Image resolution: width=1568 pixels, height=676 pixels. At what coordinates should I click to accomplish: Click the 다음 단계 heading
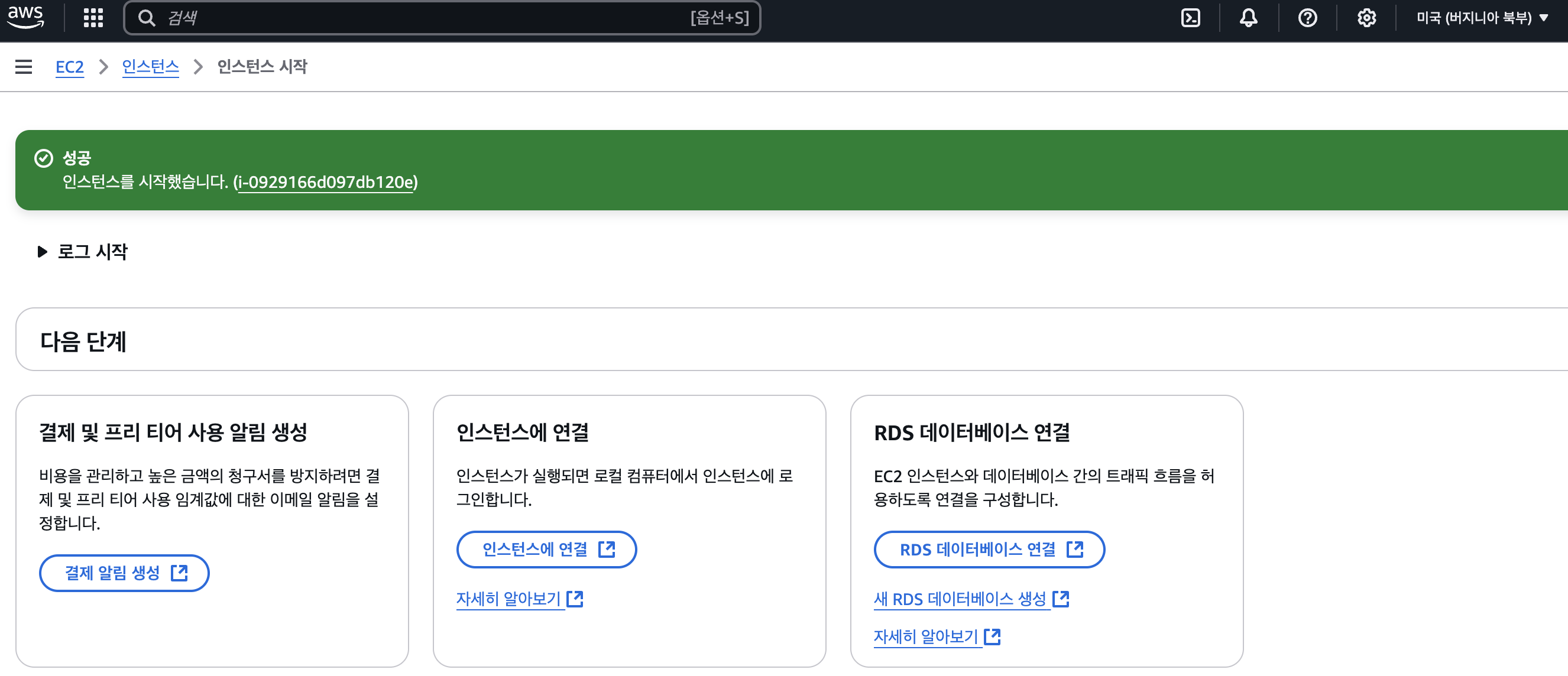[83, 342]
